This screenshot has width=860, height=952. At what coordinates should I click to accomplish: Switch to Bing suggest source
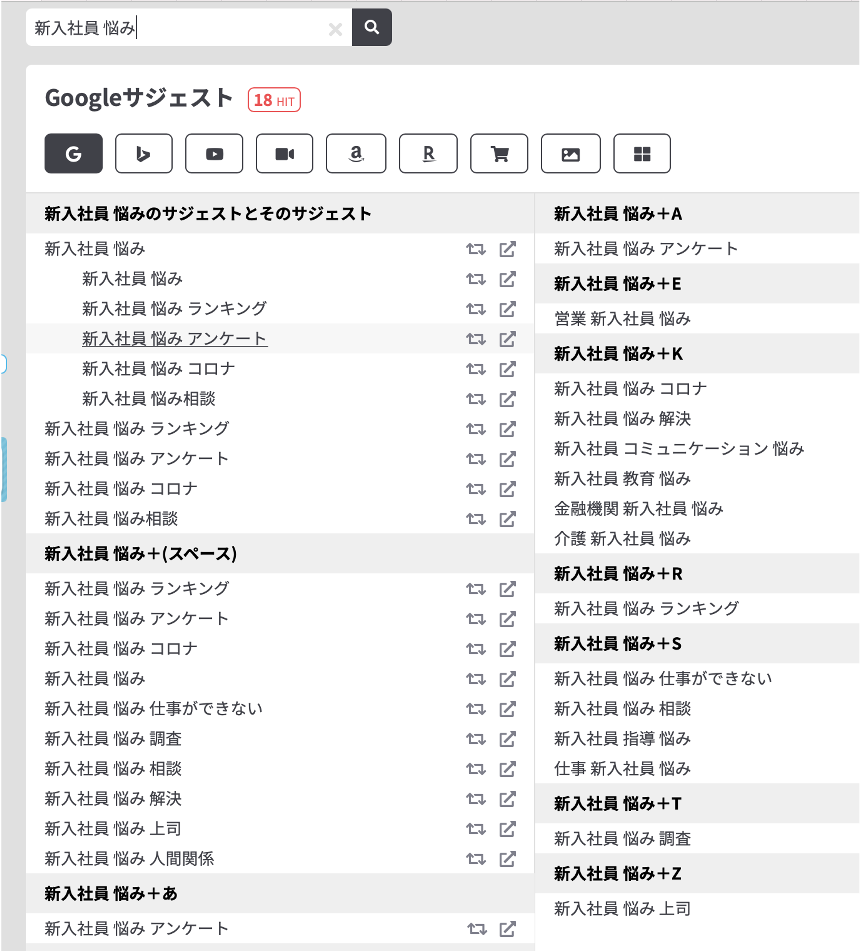coord(144,154)
